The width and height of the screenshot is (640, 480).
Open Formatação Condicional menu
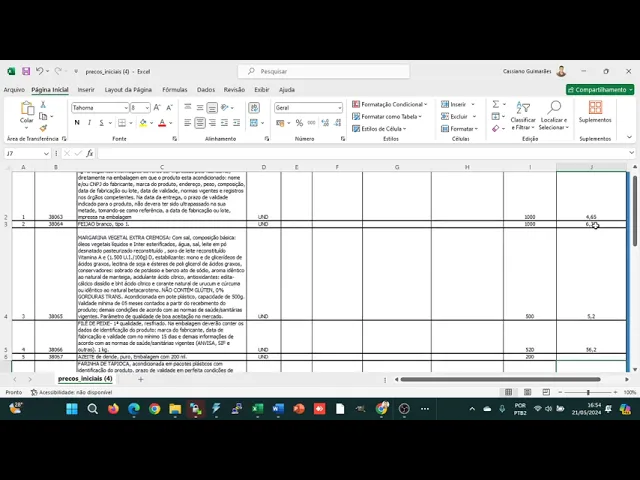click(x=390, y=104)
